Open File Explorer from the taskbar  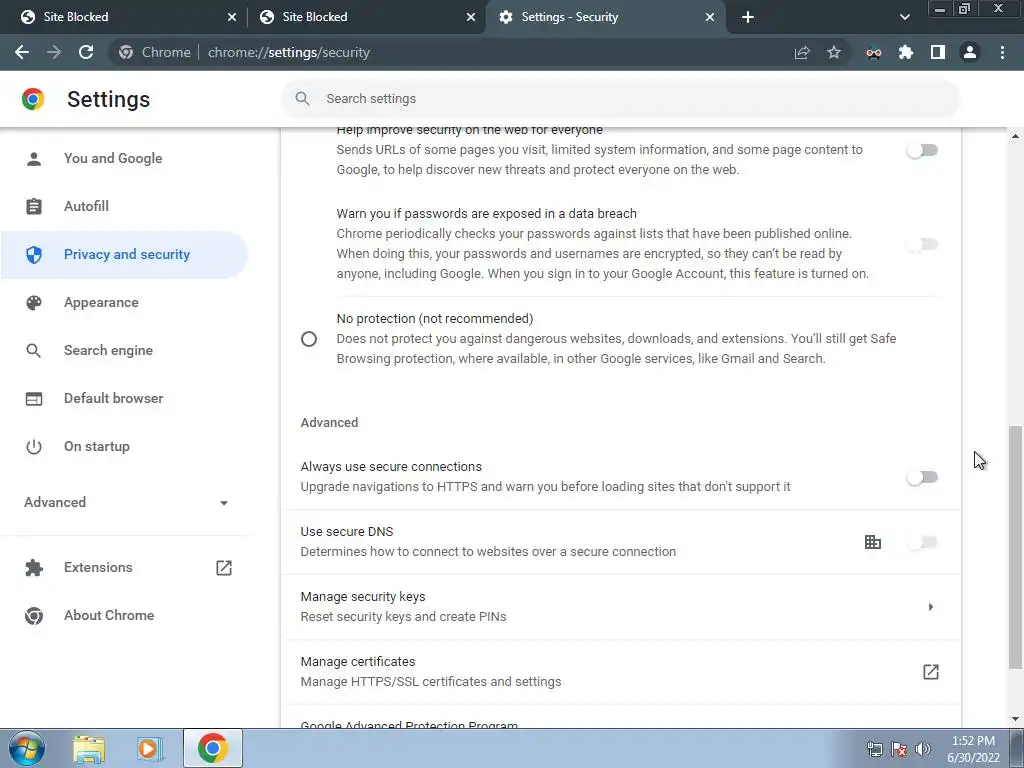tap(89, 748)
